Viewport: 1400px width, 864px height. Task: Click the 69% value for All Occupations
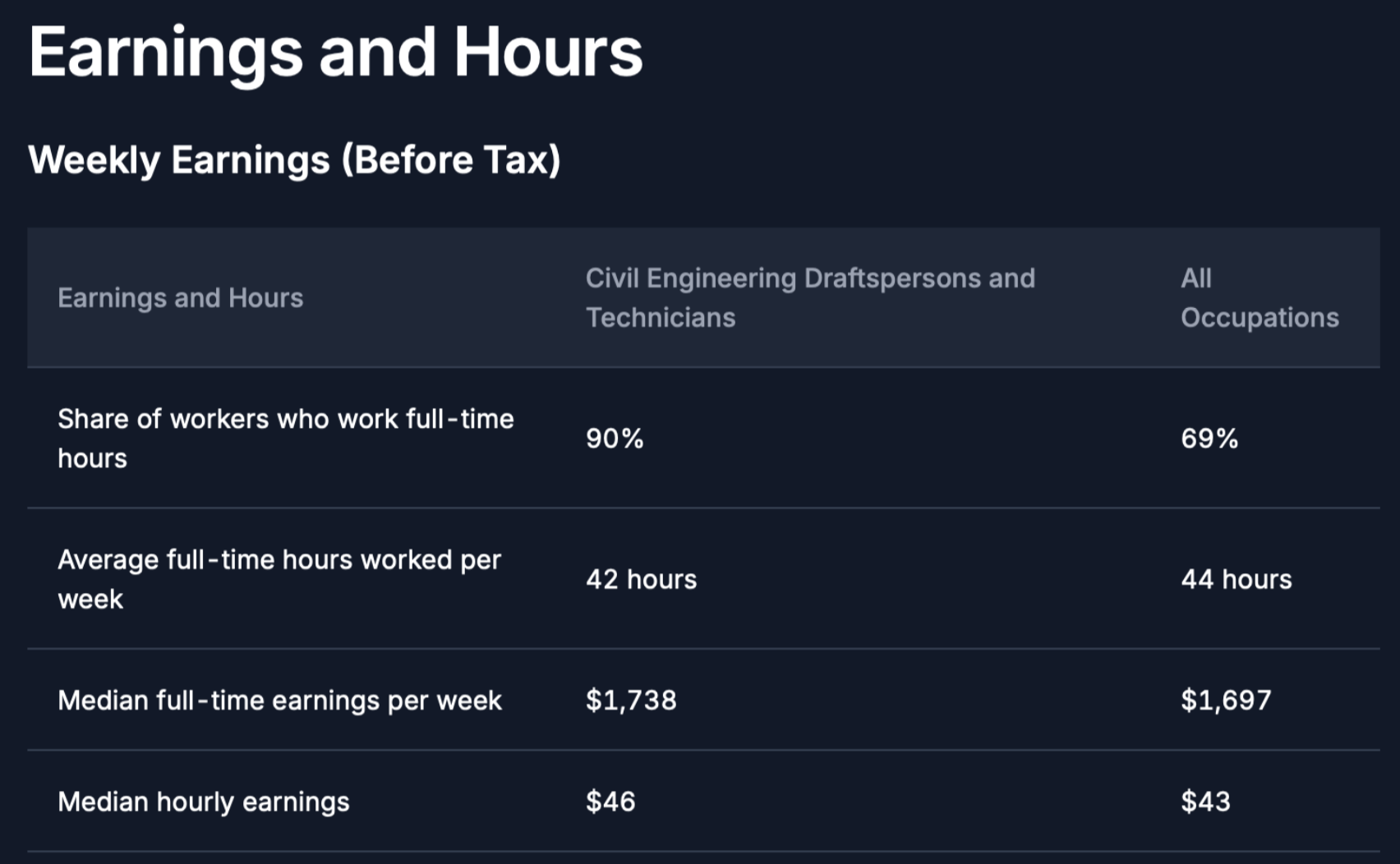[x=1209, y=439]
